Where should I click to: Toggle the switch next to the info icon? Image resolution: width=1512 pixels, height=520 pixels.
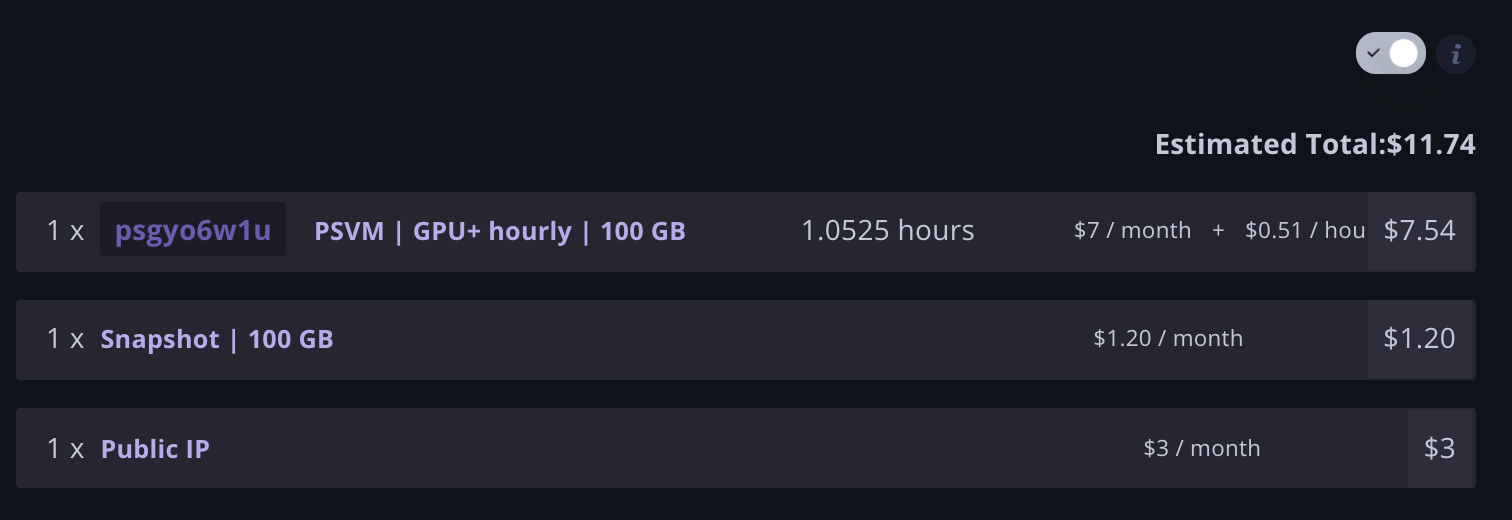click(1390, 53)
